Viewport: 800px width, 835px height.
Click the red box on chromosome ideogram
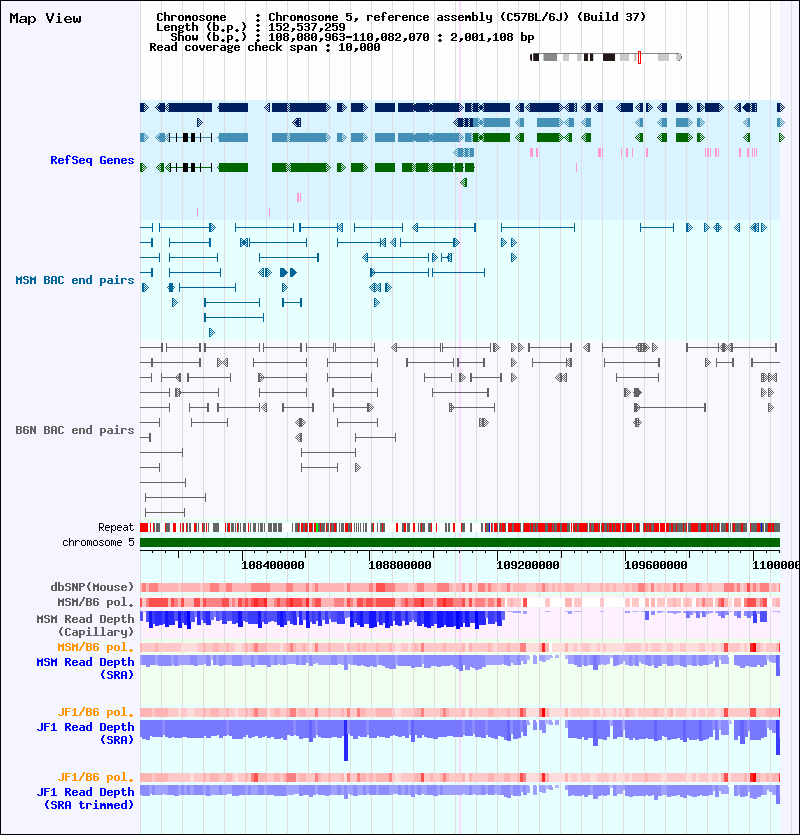click(x=639, y=58)
